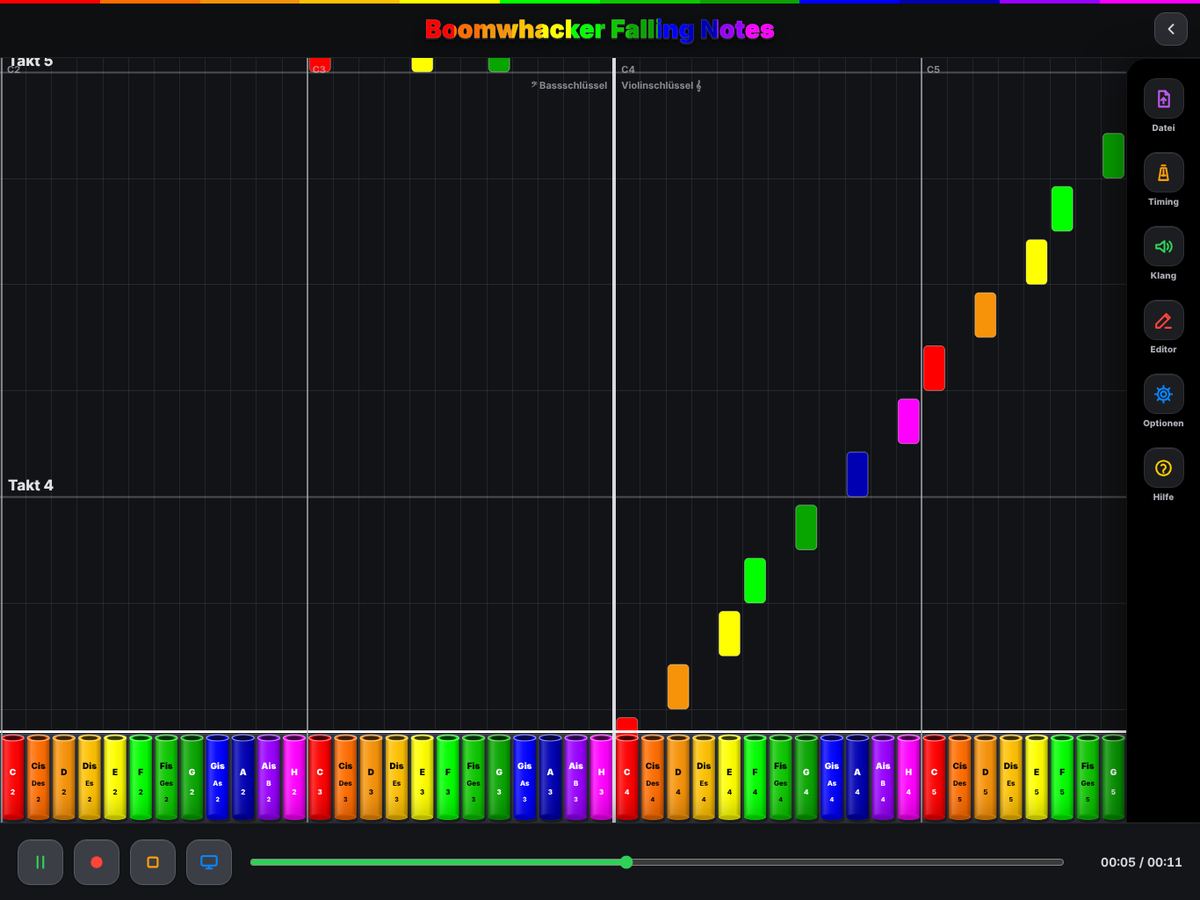Click the green playback progress slider handle
Screen dimensions: 1200x900
(x=626, y=862)
